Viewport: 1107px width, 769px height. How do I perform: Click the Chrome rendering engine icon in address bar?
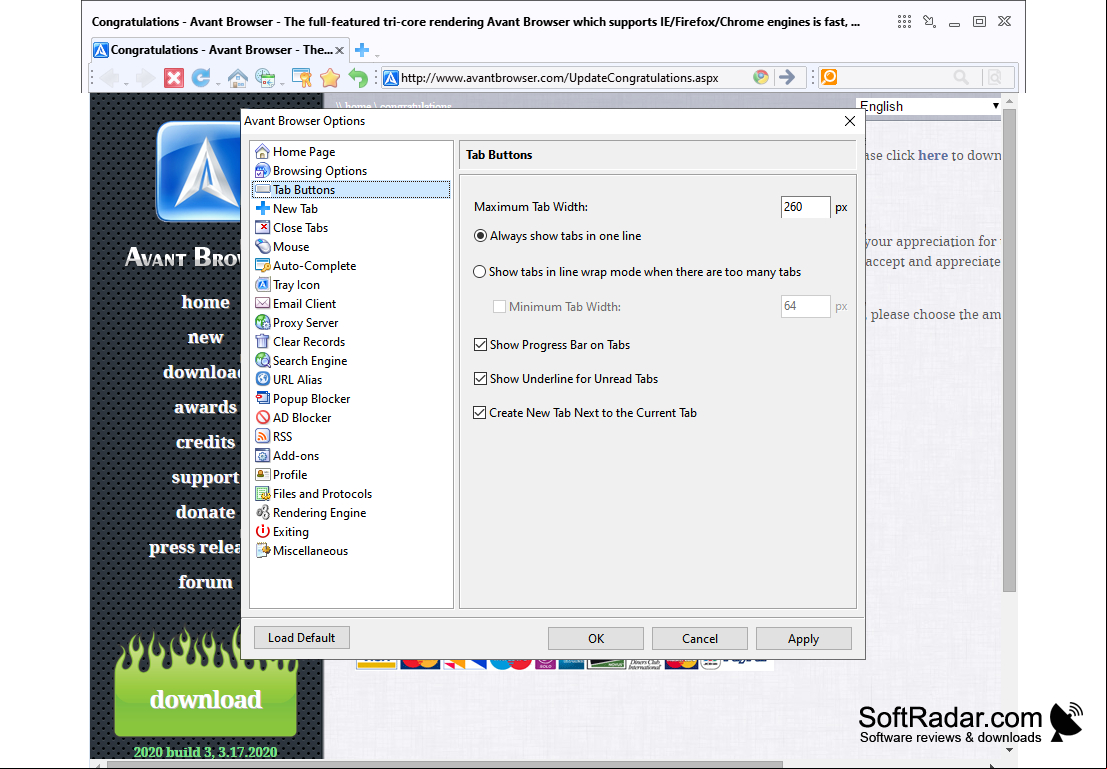point(760,78)
